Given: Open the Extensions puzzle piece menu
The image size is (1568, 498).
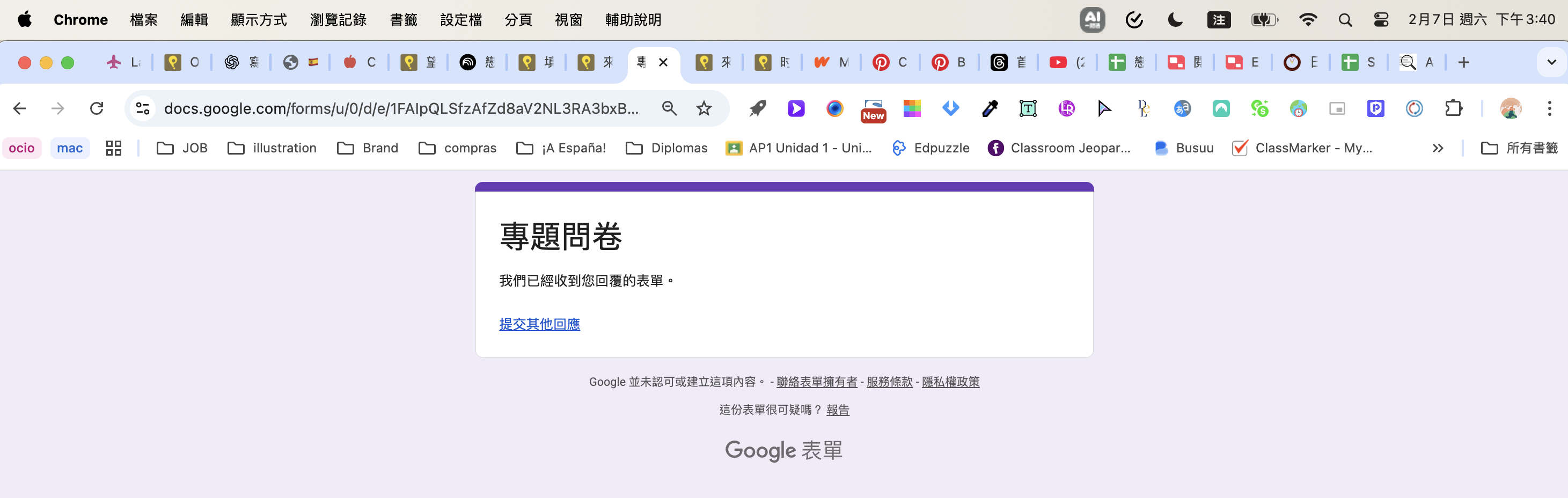Looking at the screenshot, I should (x=1453, y=108).
